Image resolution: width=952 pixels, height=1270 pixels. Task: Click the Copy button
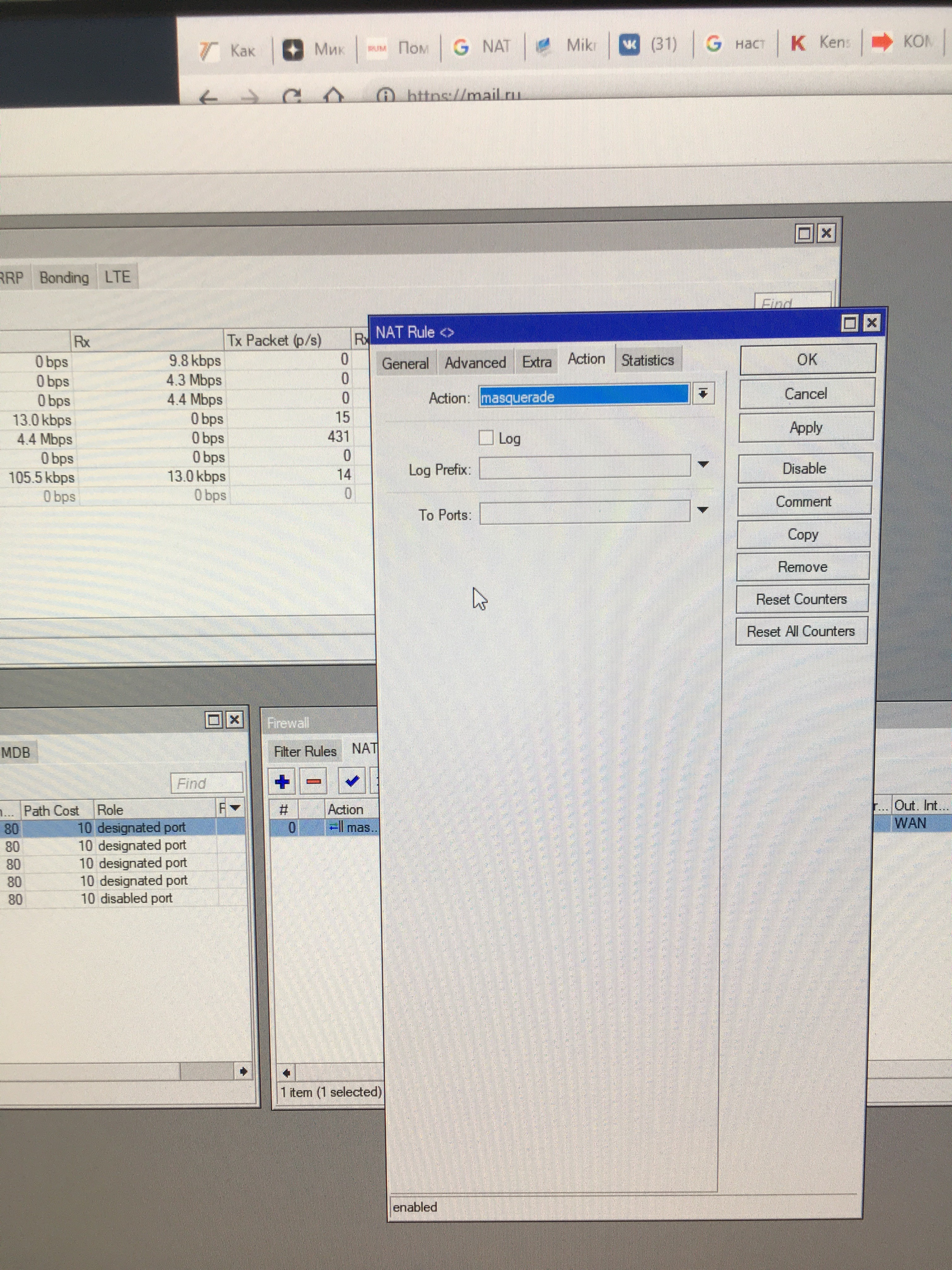point(803,534)
